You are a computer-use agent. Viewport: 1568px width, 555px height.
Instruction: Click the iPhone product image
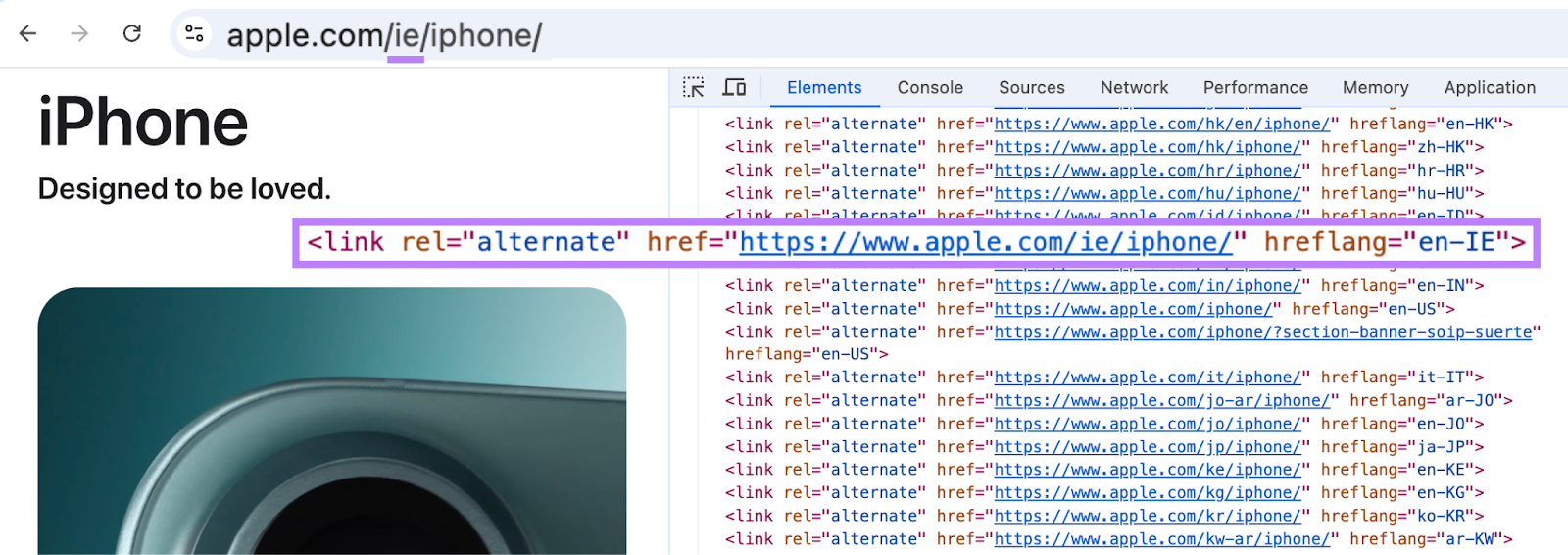331,422
